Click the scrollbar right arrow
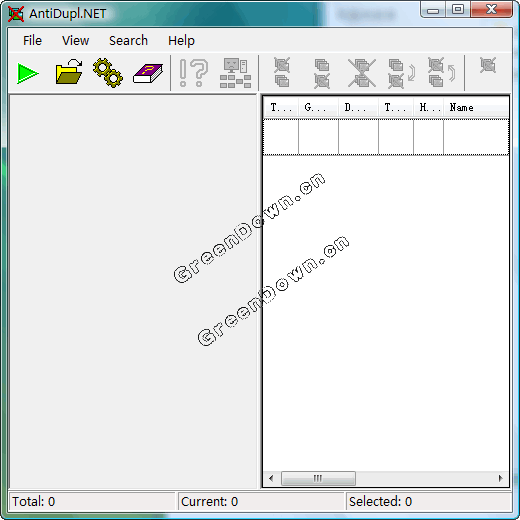 click(500, 478)
